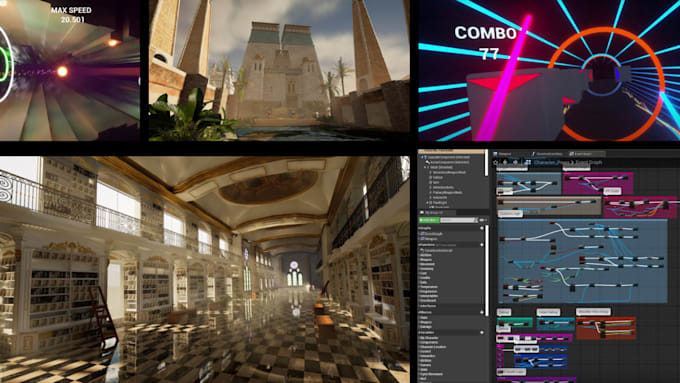Click the comment bubble inside pink comment box
Screen dimensions: 680x383
(x=612, y=191)
